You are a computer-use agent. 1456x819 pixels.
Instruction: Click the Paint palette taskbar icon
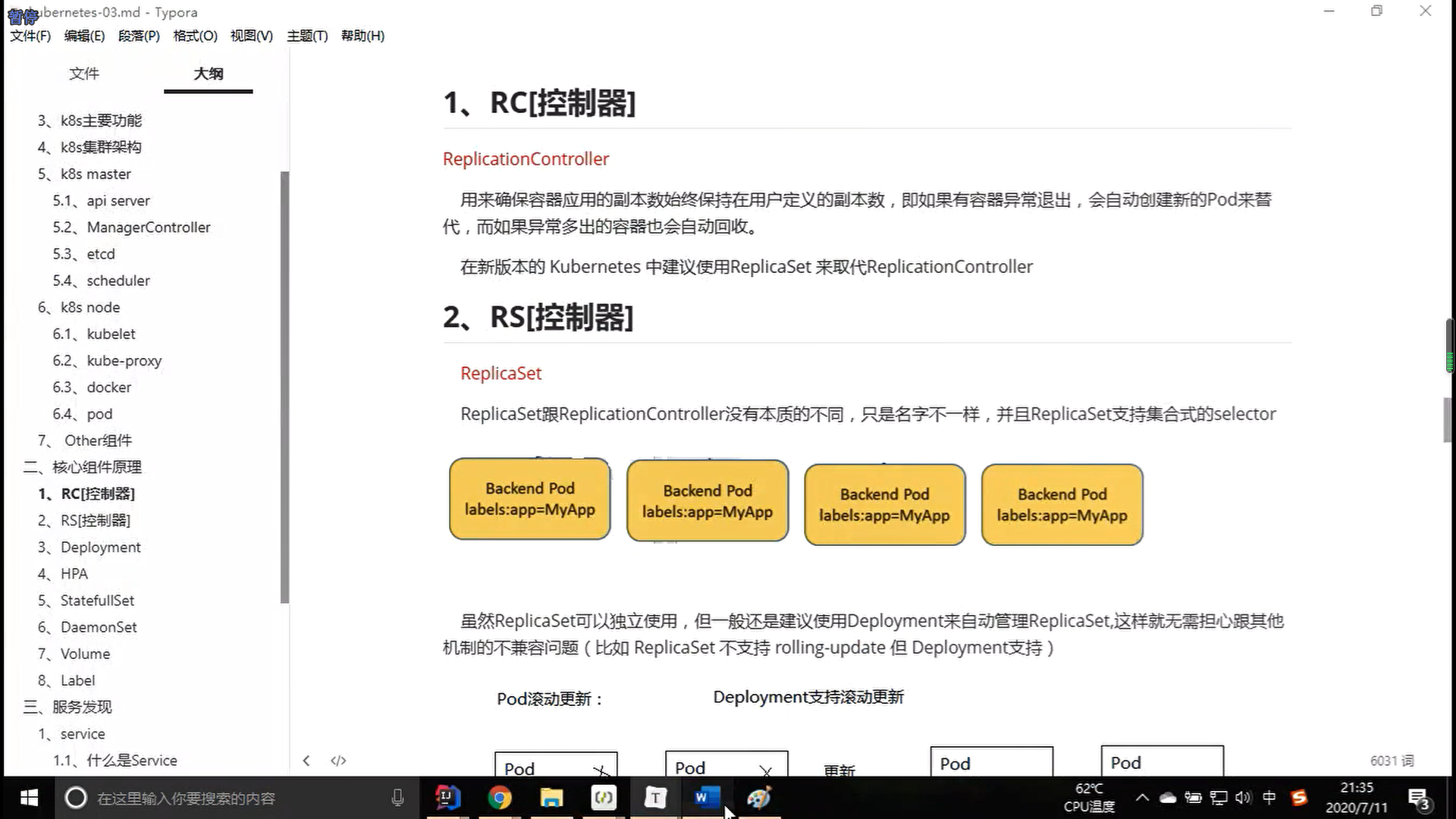tap(758, 798)
